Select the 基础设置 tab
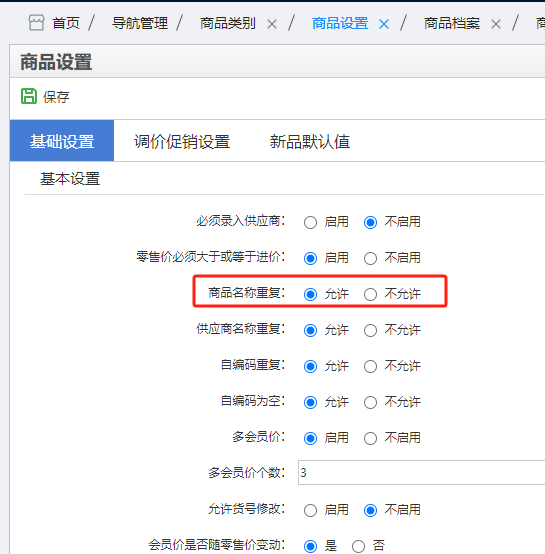The height and width of the screenshot is (554, 545). click(x=62, y=141)
